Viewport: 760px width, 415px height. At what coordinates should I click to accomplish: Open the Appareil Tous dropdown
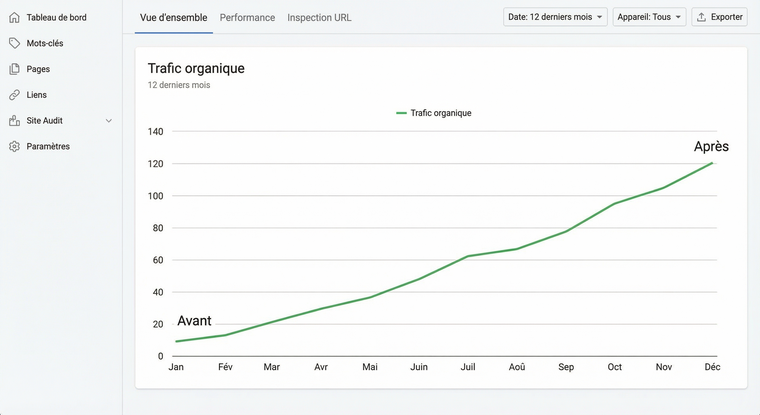[649, 17]
